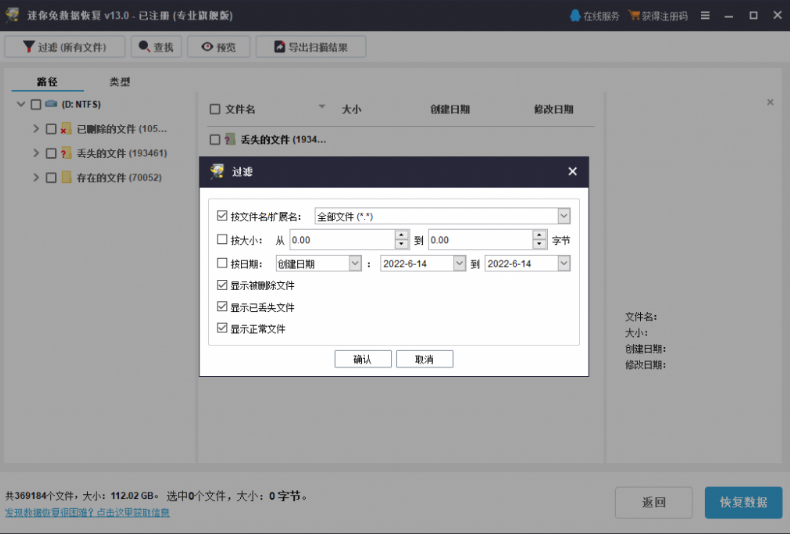Enable filter by size checkbox
This screenshot has width=790, height=536.
click(222, 239)
